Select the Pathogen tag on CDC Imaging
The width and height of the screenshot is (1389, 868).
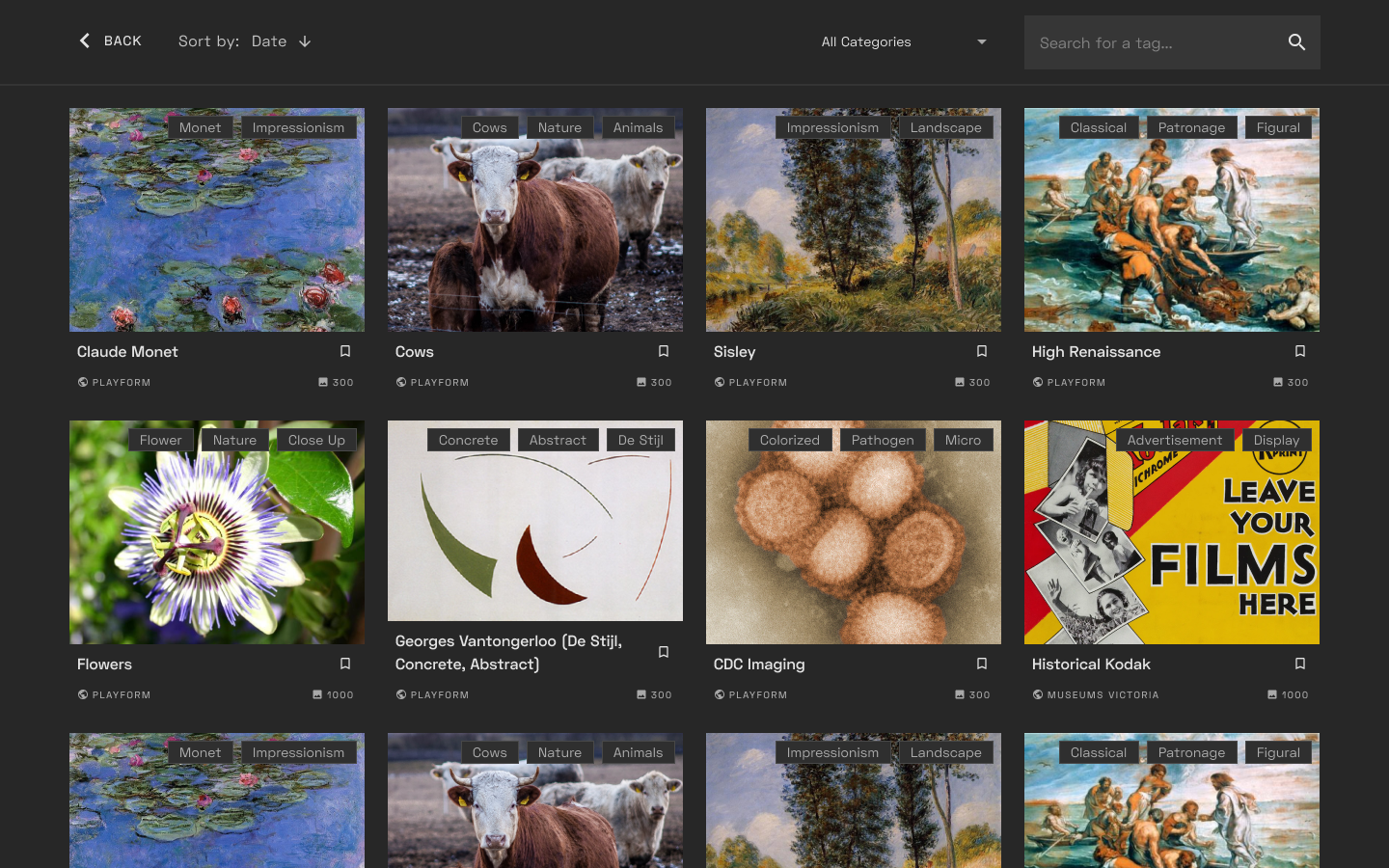pos(883,440)
